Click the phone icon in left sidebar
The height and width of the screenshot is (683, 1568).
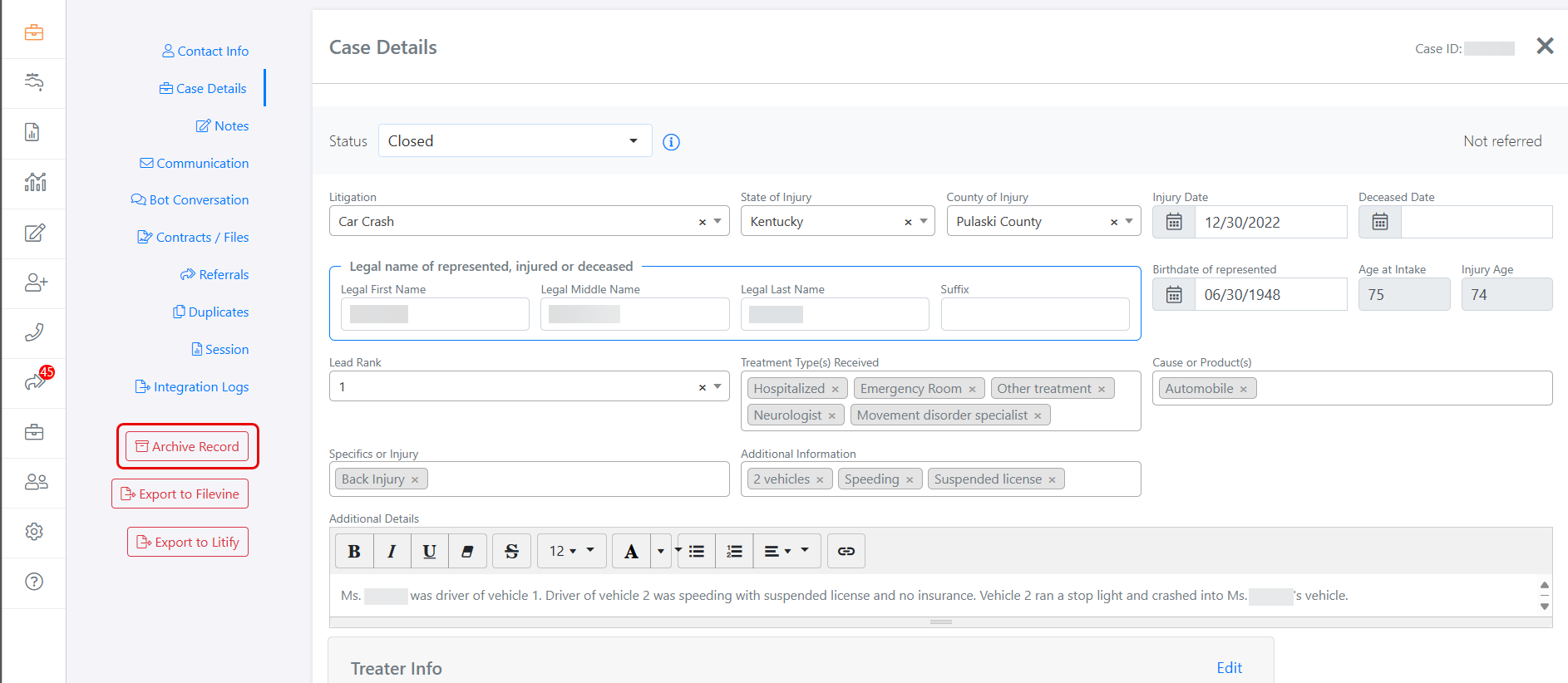coord(34,333)
